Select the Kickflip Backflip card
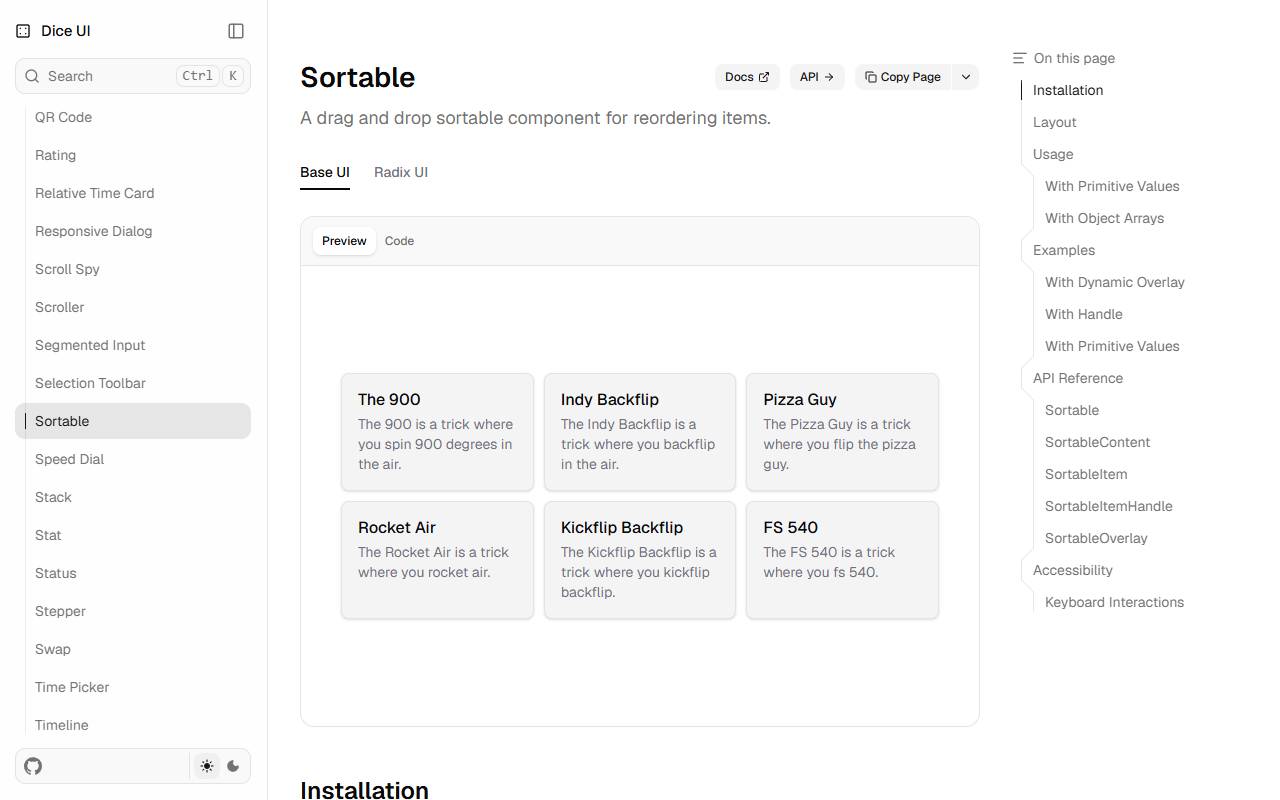Viewport: 1280px width, 800px height. (640, 560)
